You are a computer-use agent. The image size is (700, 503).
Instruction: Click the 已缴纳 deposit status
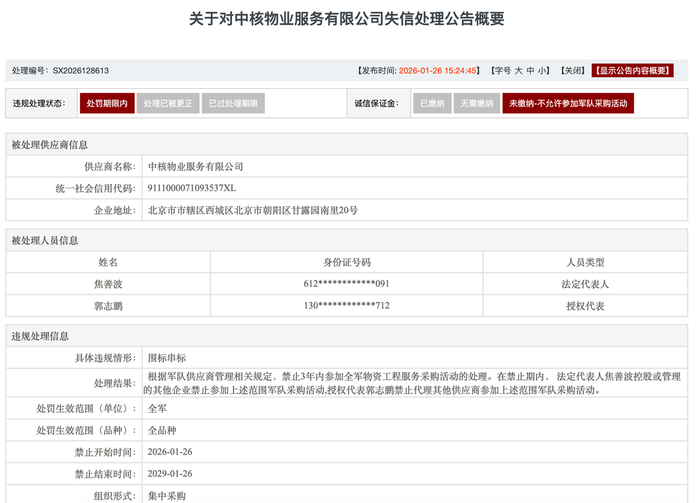click(x=432, y=103)
